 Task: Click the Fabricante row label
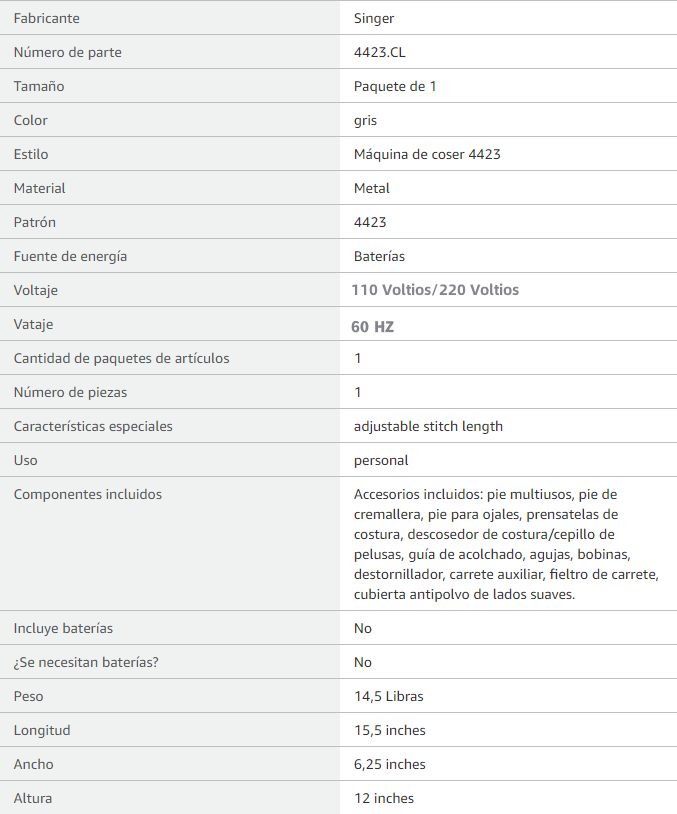46,18
